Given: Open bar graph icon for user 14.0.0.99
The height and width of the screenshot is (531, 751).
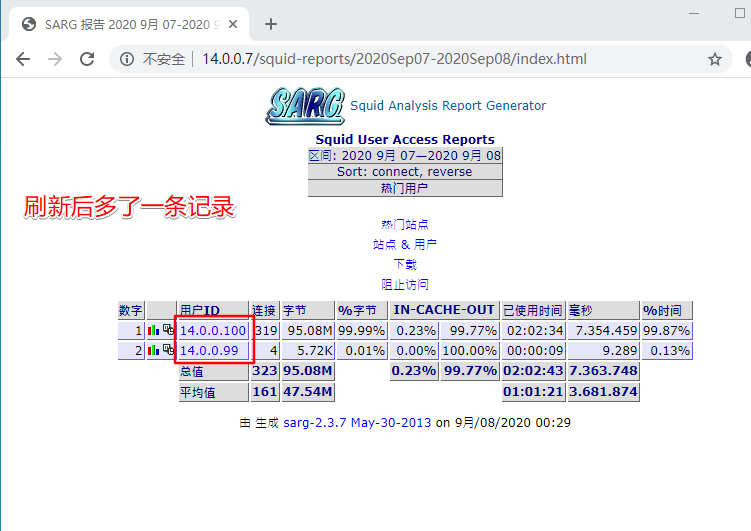Looking at the screenshot, I should pos(153,350).
